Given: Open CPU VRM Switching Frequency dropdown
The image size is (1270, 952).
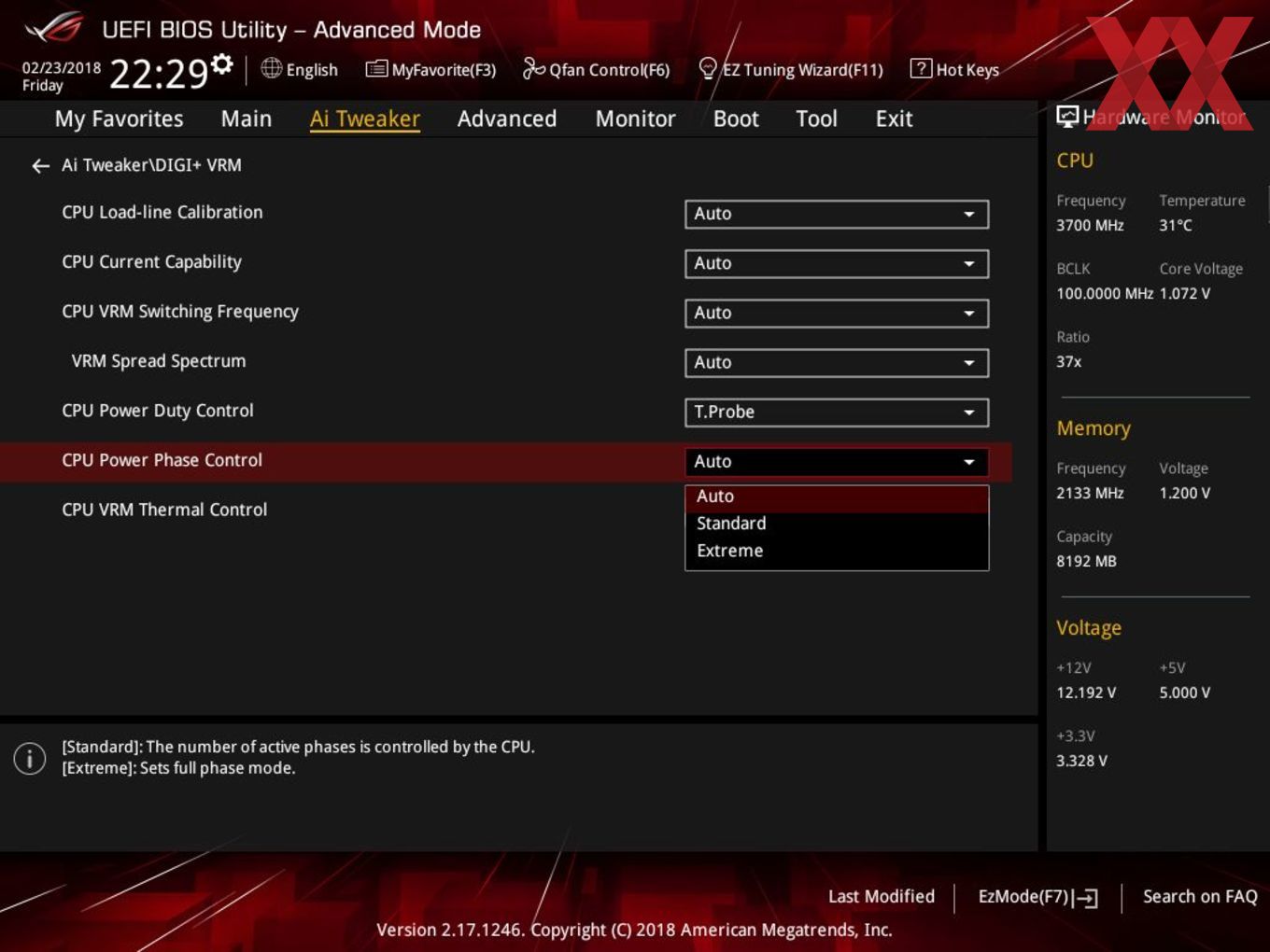Looking at the screenshot, I should click(837, 313).
